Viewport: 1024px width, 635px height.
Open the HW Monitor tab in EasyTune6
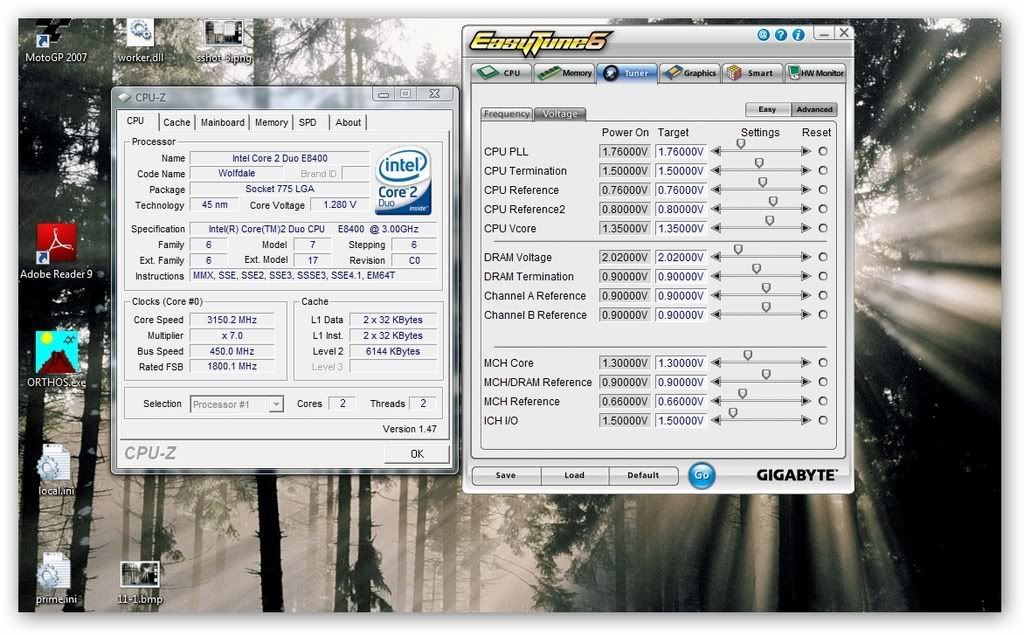tap(816, 73)
